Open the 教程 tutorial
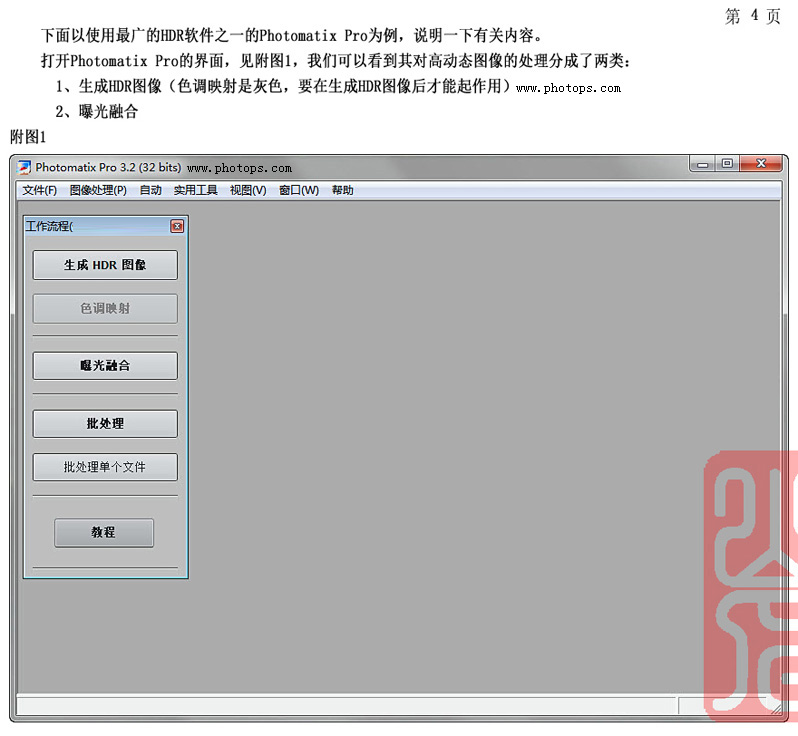The width and height of the screenshot is (798, 736). [x=104, y=532]
